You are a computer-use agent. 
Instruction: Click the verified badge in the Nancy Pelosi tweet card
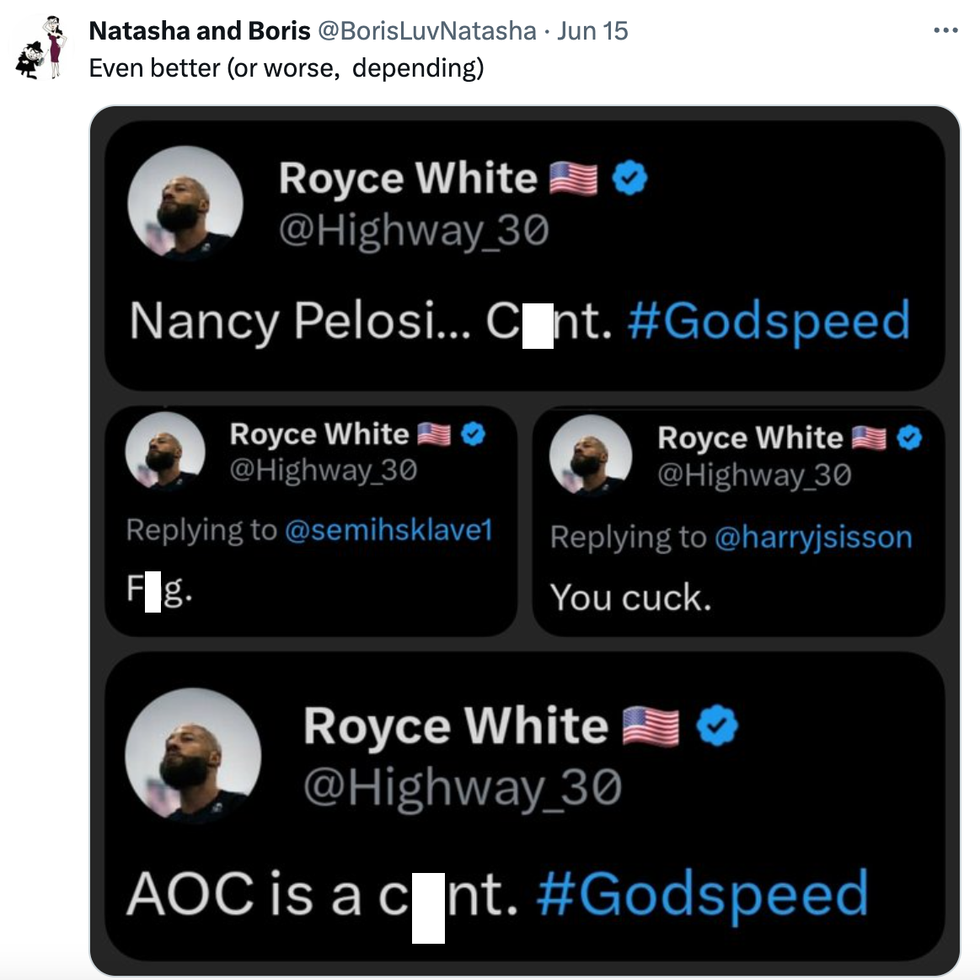click(630, 179)
